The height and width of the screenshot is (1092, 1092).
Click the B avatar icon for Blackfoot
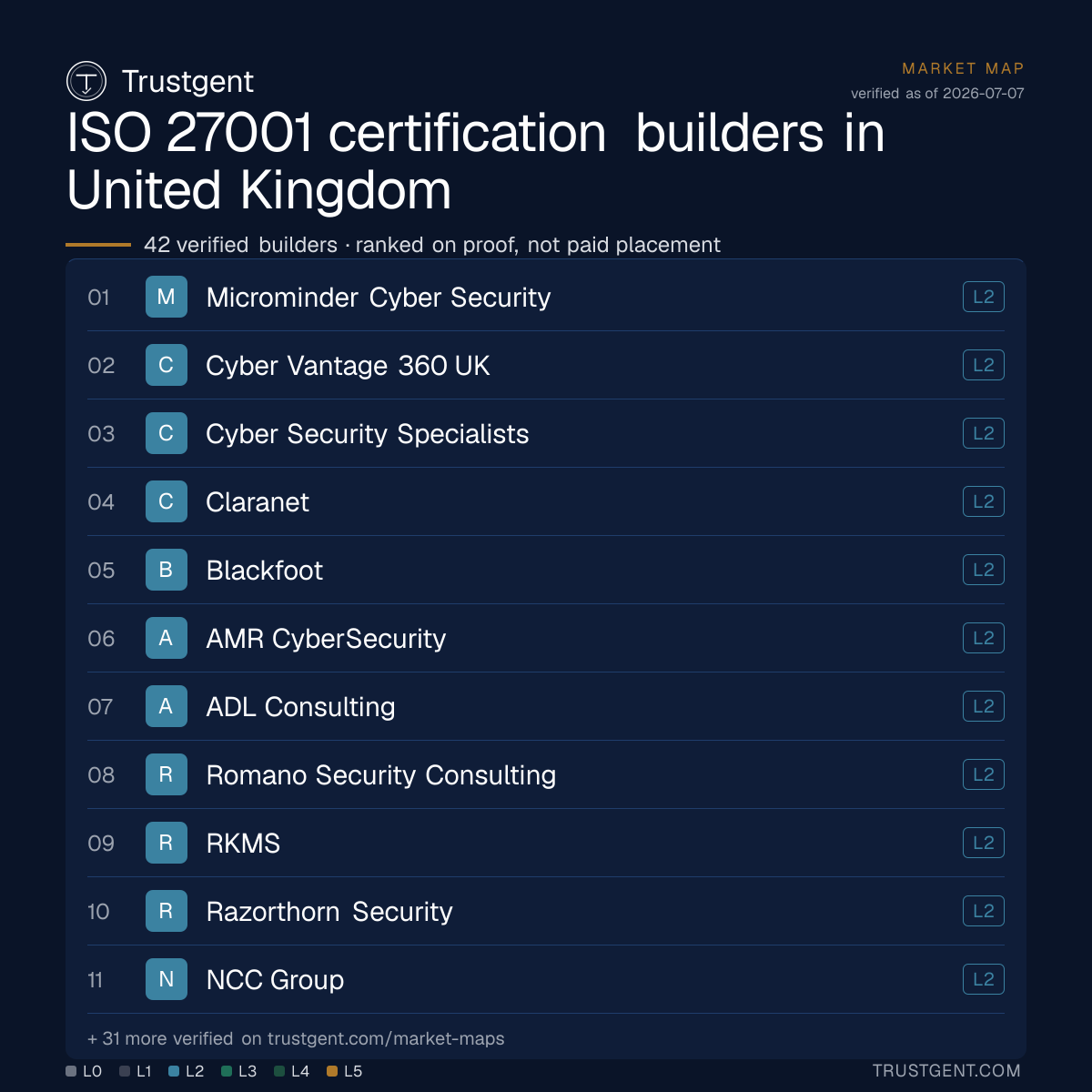tap(167, 570)
